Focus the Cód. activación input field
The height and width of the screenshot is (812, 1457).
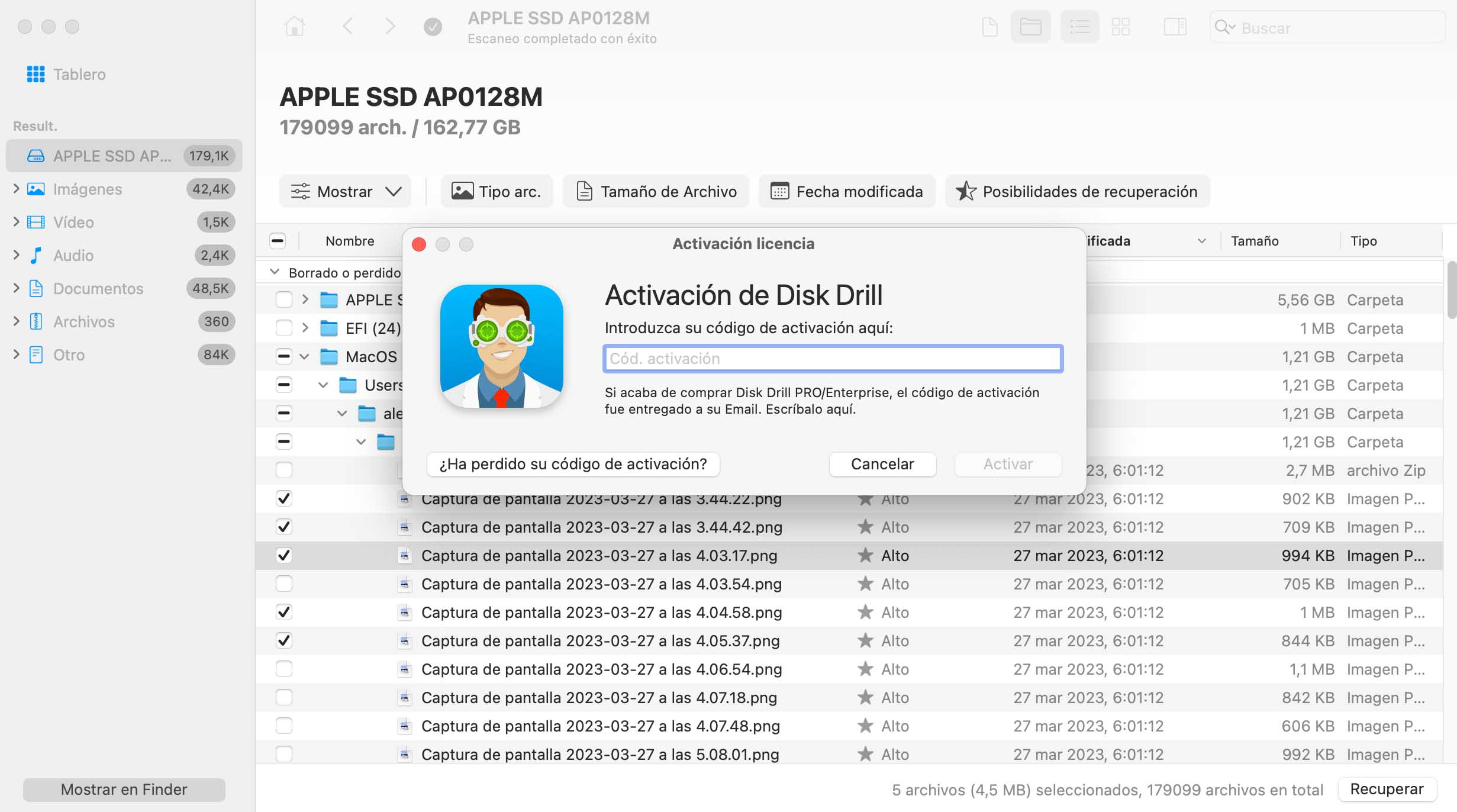[833, 358]
